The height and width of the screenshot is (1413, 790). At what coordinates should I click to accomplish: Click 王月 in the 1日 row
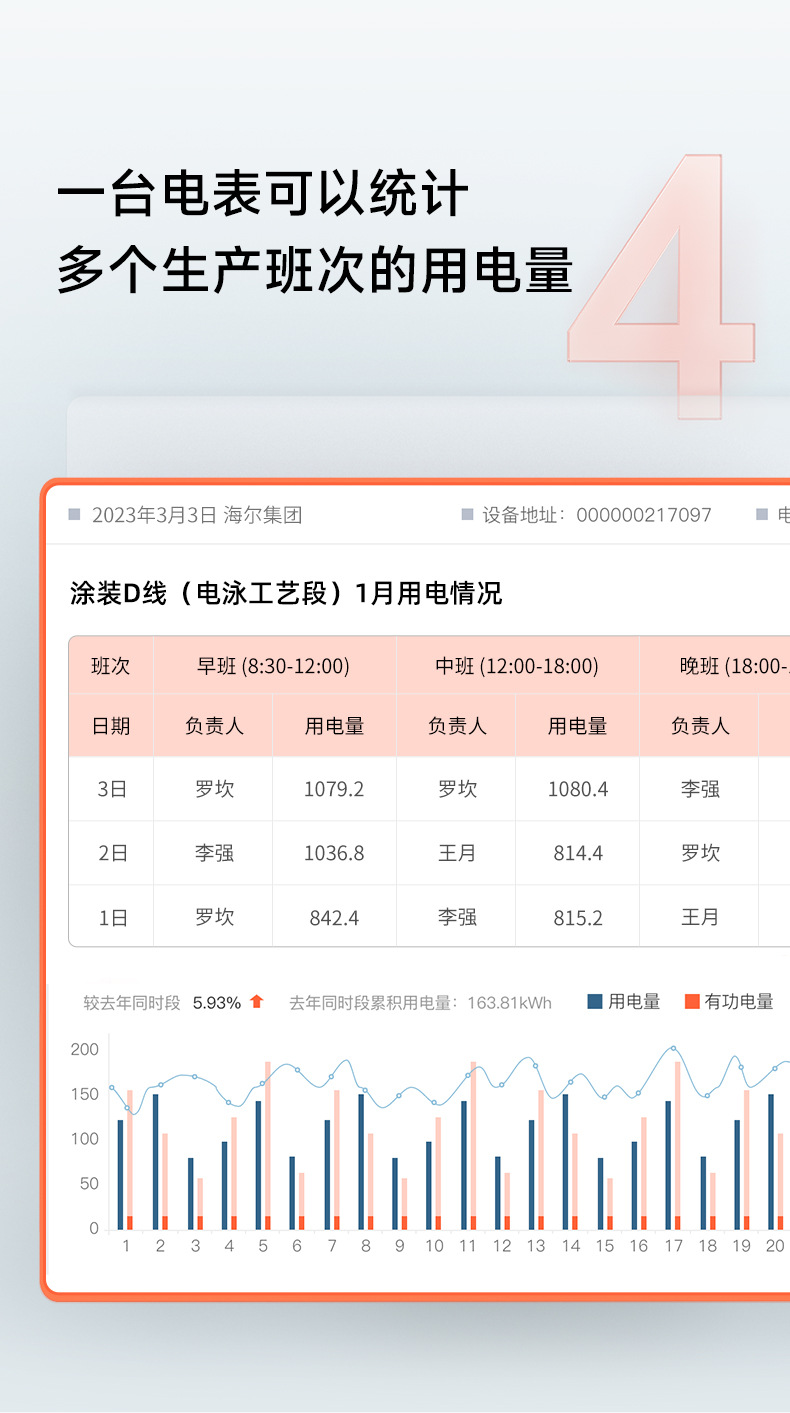click(700, 917)
